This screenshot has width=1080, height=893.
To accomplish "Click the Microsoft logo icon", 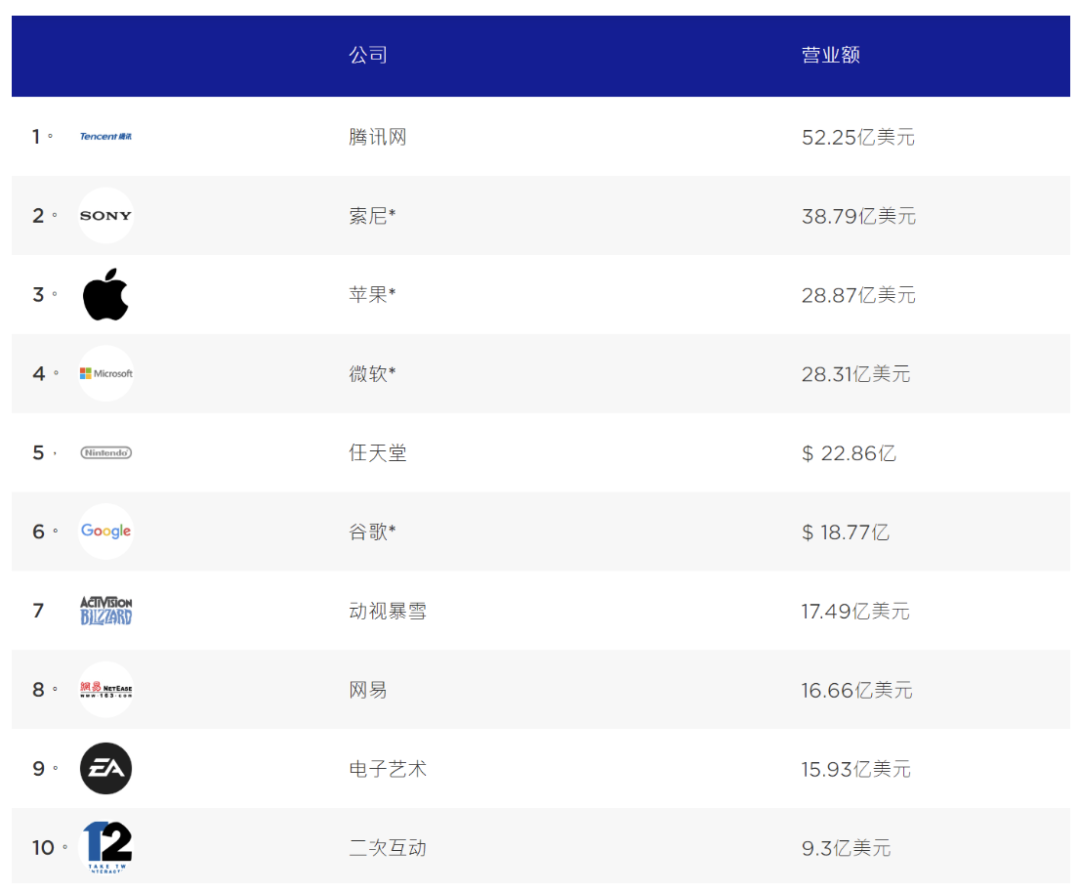I will pyautogui.click(x=106, y=373).
